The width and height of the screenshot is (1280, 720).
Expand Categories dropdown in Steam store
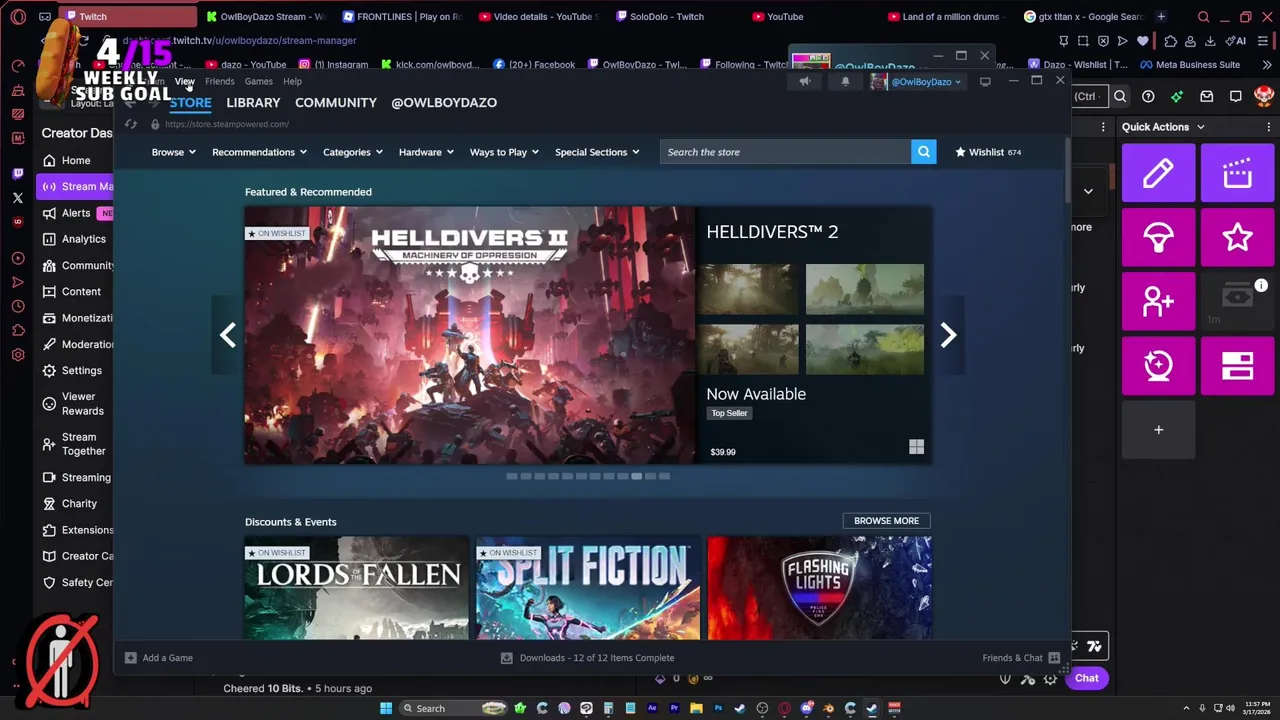pyautogui.click(x=353, y=152)
